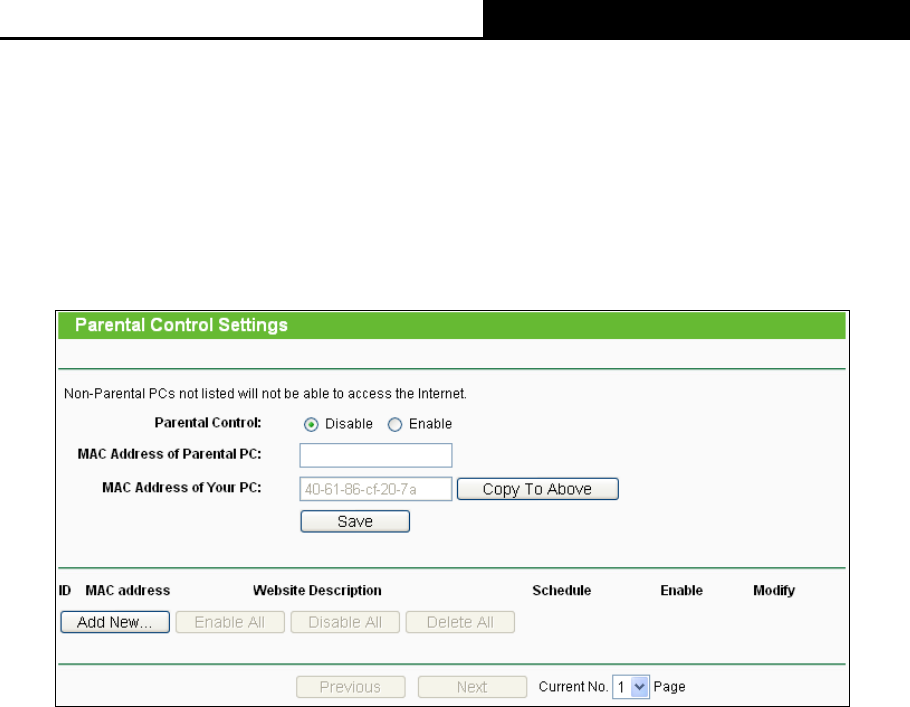Select the Disable parental control radio button
The image size is (910, 707).
(311, 424)
